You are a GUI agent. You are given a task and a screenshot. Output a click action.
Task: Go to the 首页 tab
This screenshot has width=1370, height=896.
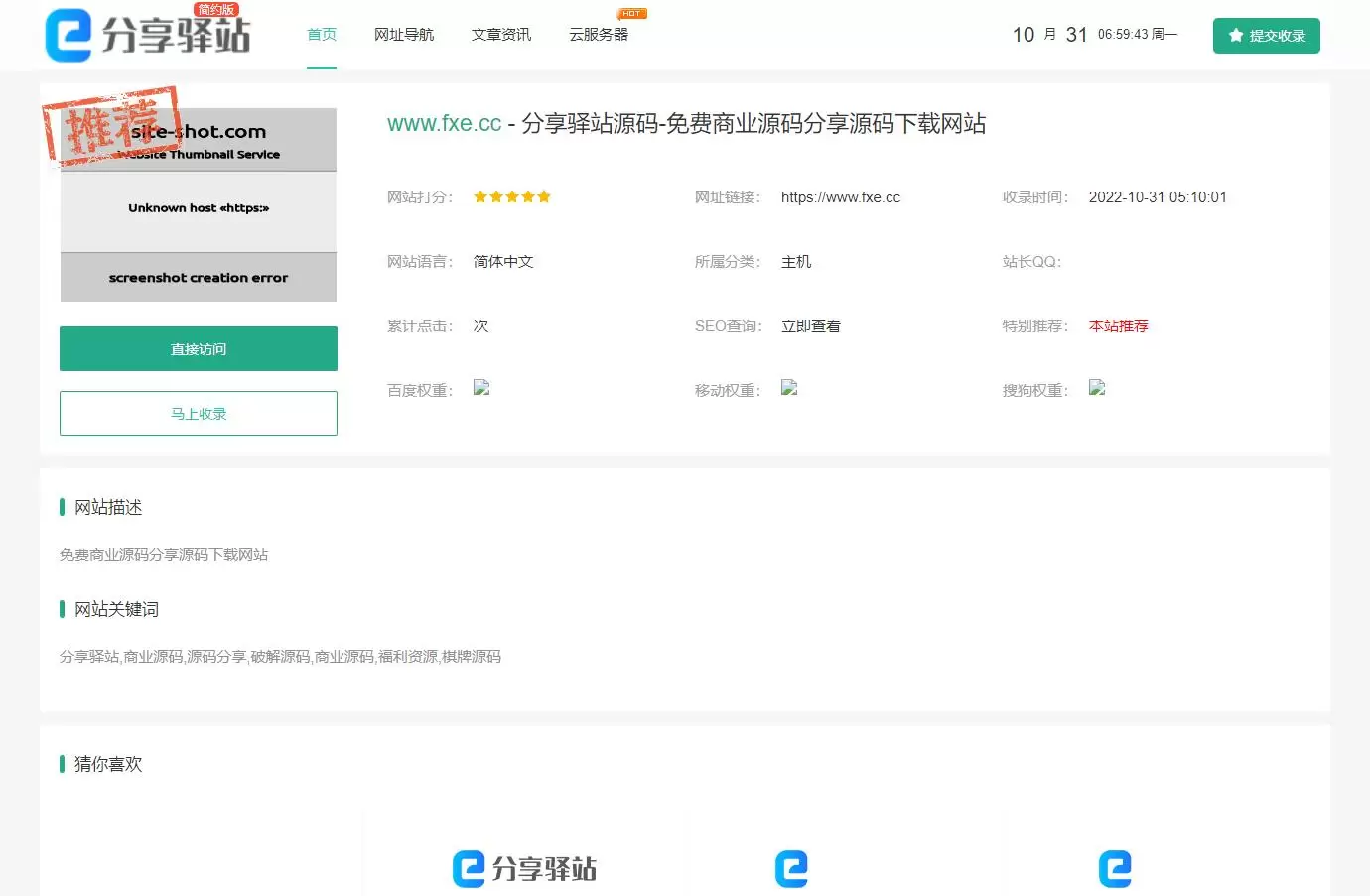[322, 35]
